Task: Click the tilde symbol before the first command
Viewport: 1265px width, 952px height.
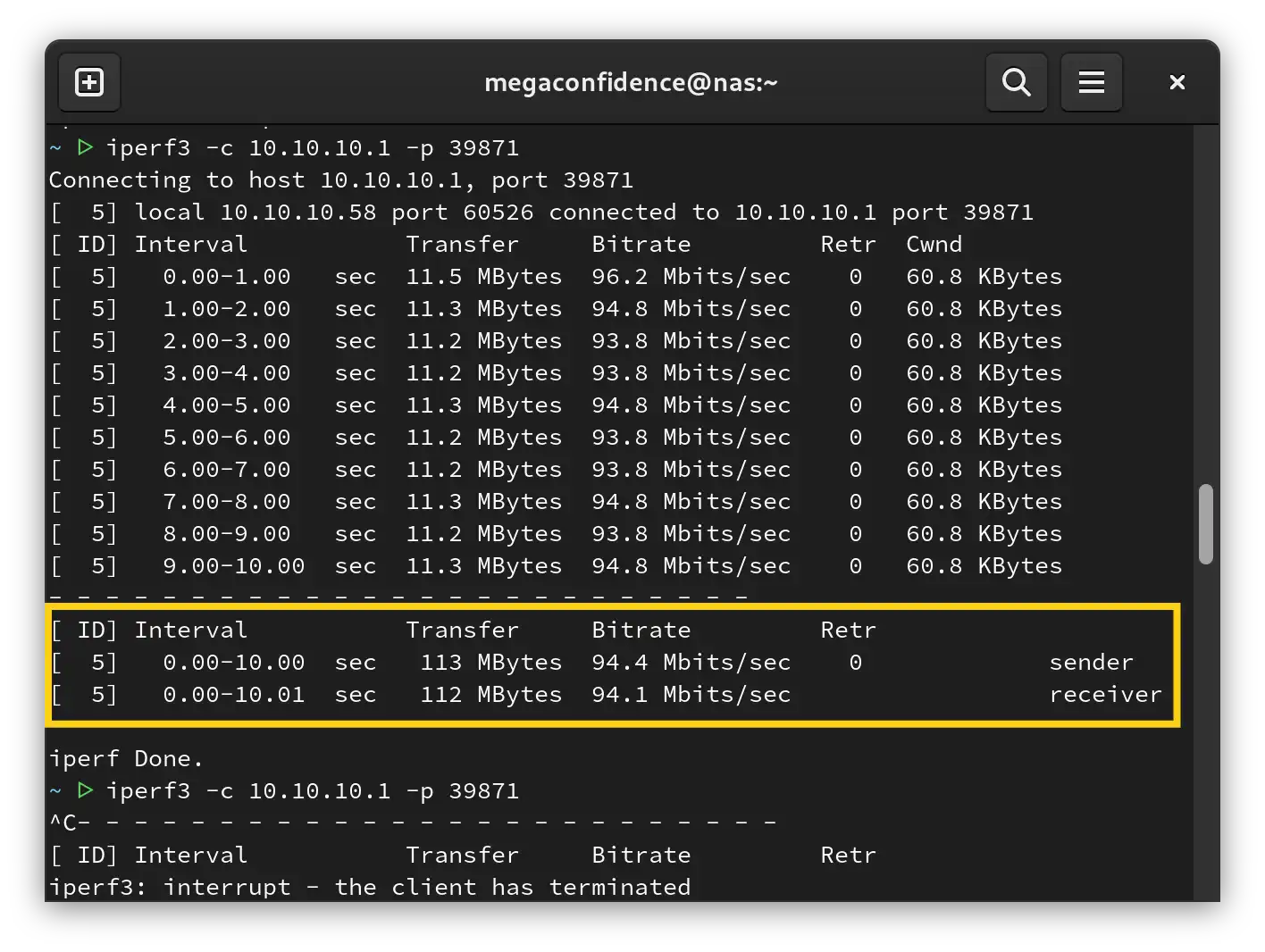Action: pyautogui.click(x=55, y=147)
